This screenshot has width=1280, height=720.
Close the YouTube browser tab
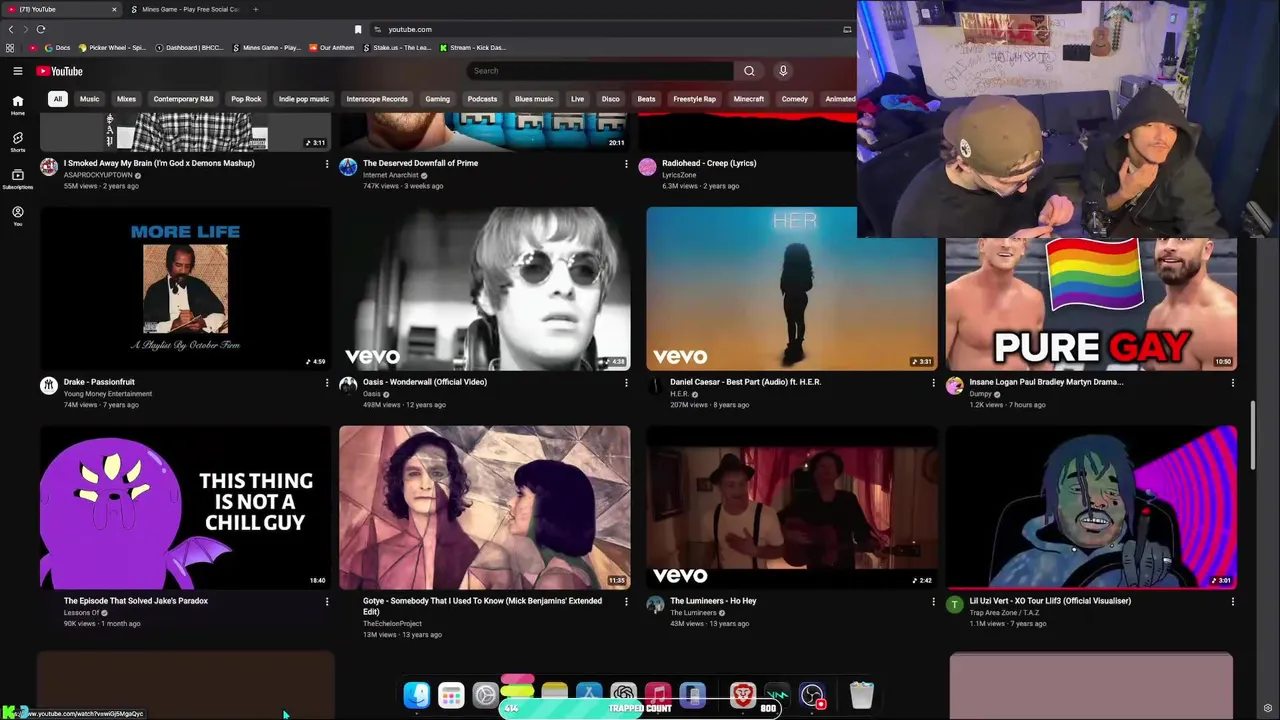[x=114, y=9]
